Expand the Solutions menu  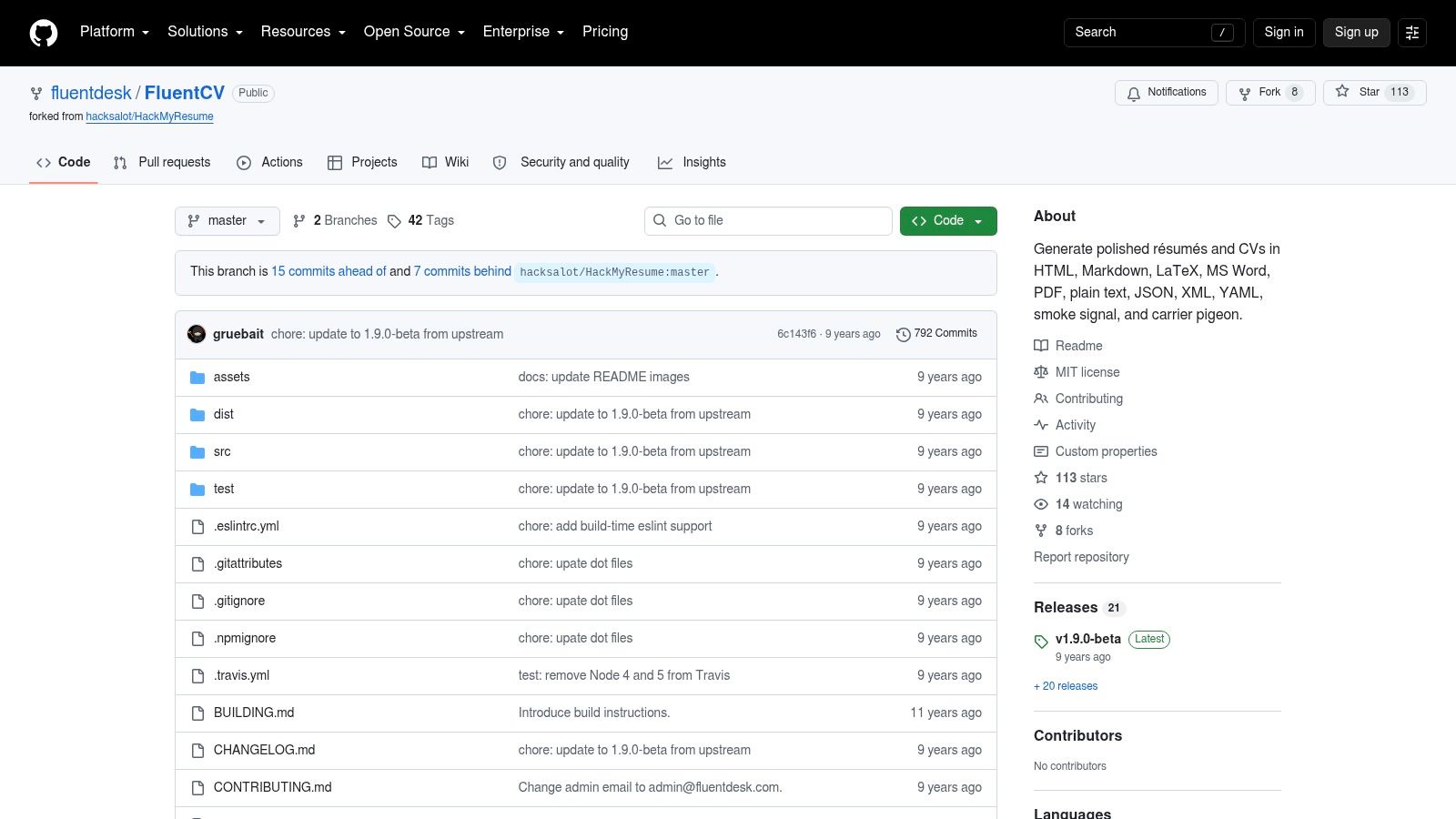pyautogui.click(x=206, y=32)
